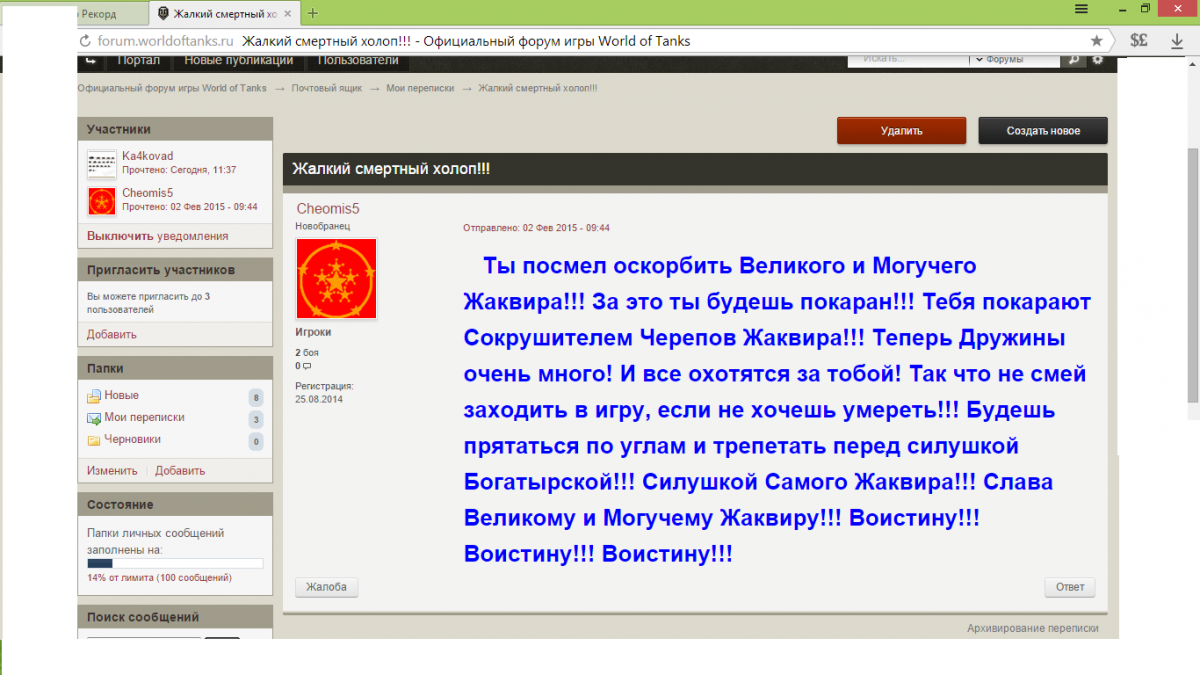The height and width of the screenshot is (675, 1200).
Task: Click Выключить уведомления link
Action: (x=157, y=236)
